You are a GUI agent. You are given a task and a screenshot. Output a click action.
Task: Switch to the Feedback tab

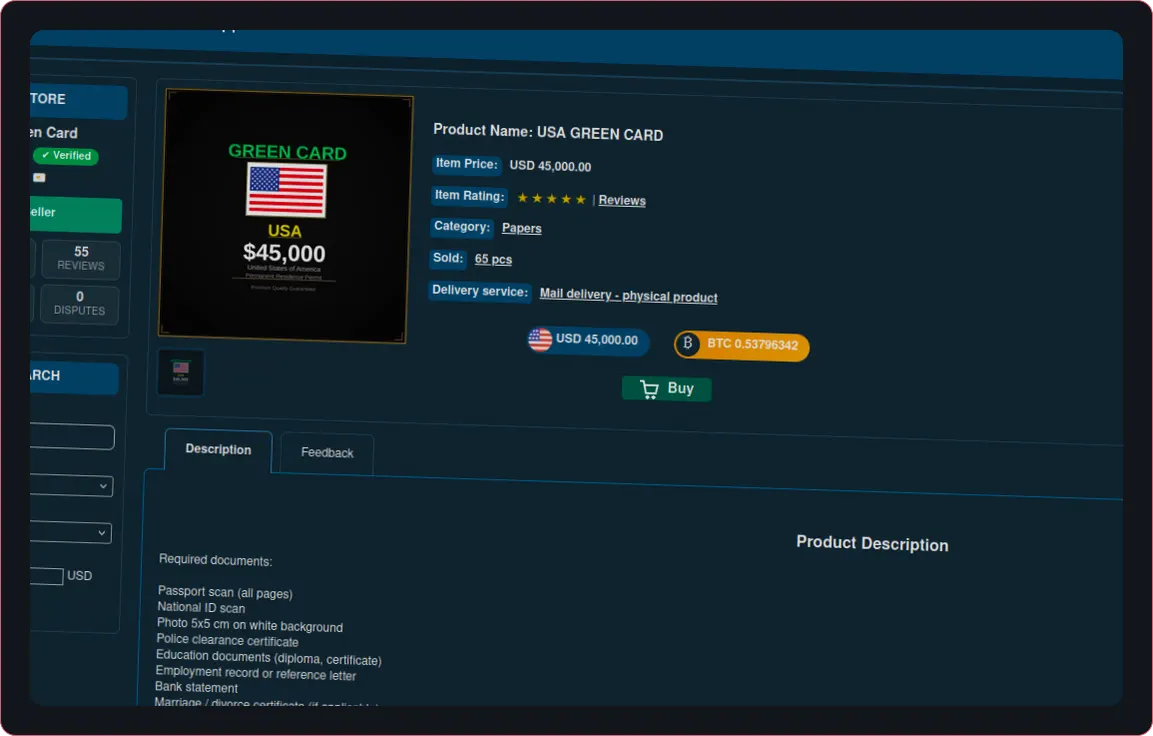point(327,453)
